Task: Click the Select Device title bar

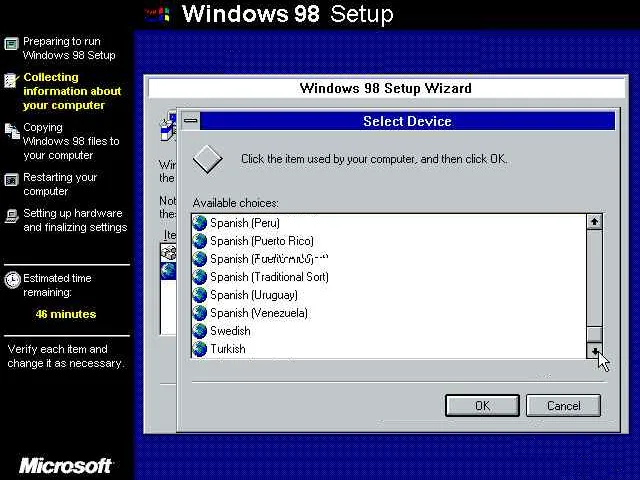Action: [x=407, y=121]
